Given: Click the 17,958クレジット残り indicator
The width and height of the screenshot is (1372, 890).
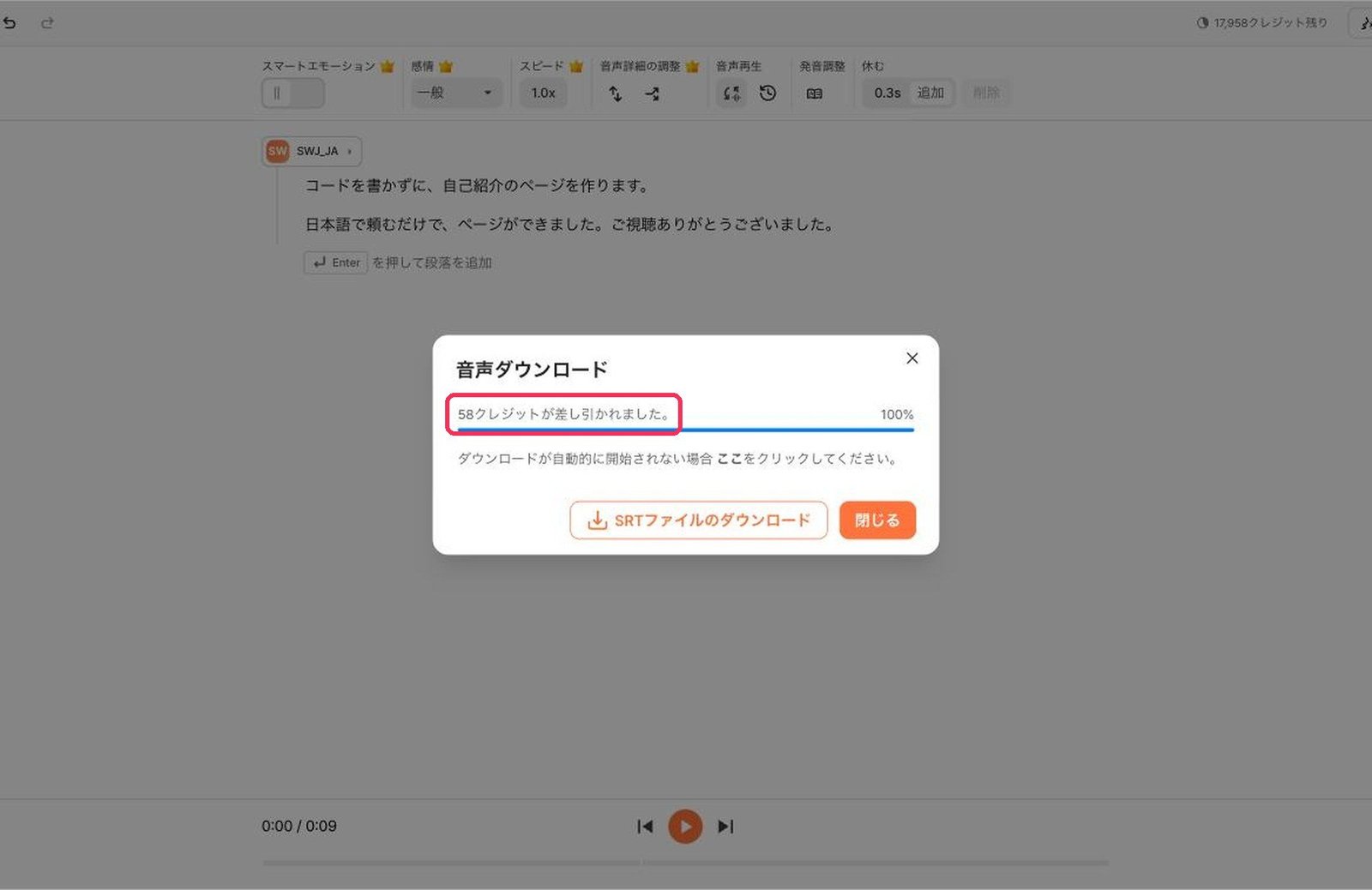Looking at the screenshot, I should point(1261,23).
